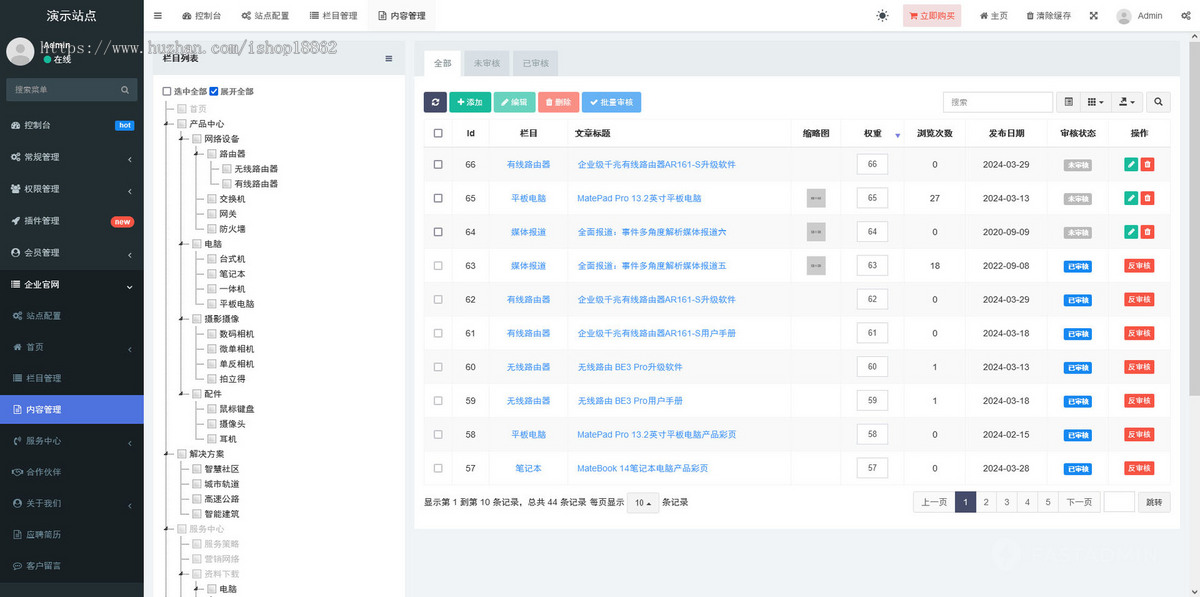Check 展开全部 in the column tree panel

(215, 90)
